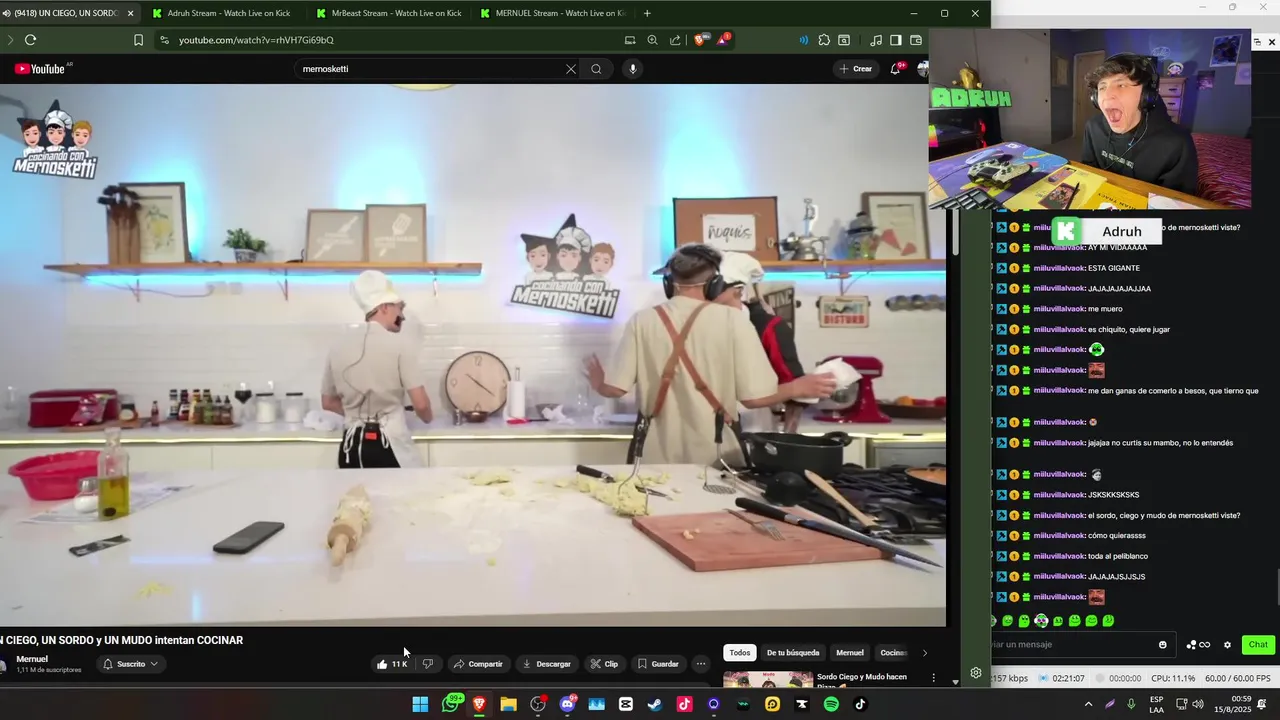Select the Todos filter chip
The width and height of the screenshot is (1280, 720).
740,653
